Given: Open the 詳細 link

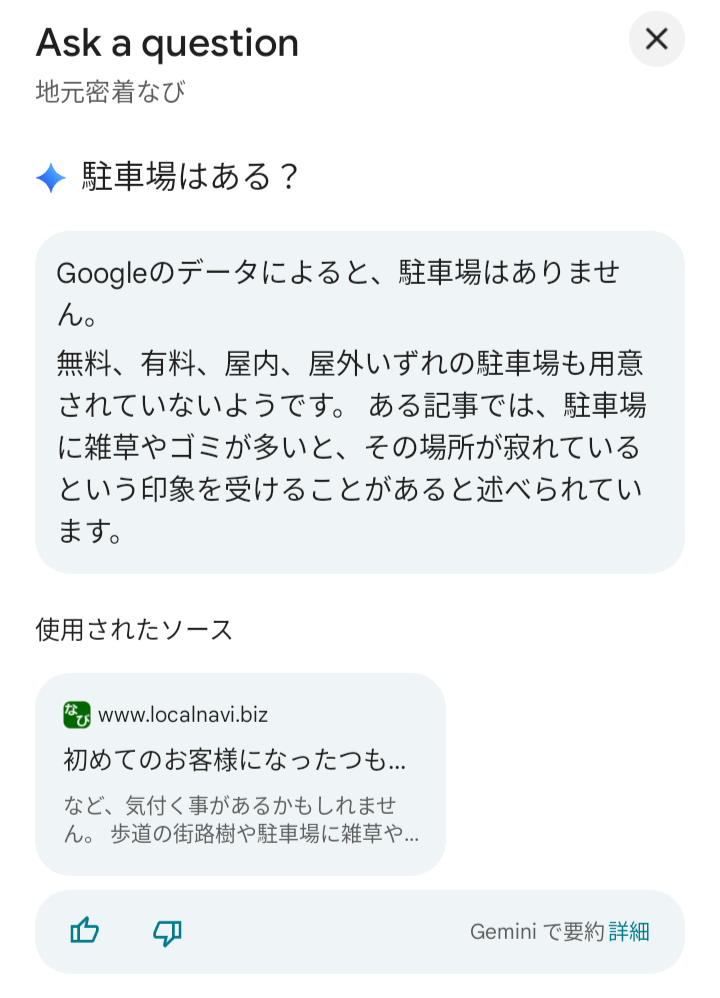Looking at the screenshot, I should point(629,932).
